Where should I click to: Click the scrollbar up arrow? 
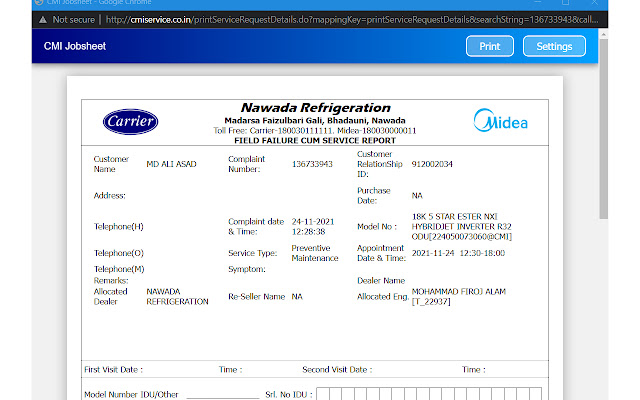pos(603,35)
